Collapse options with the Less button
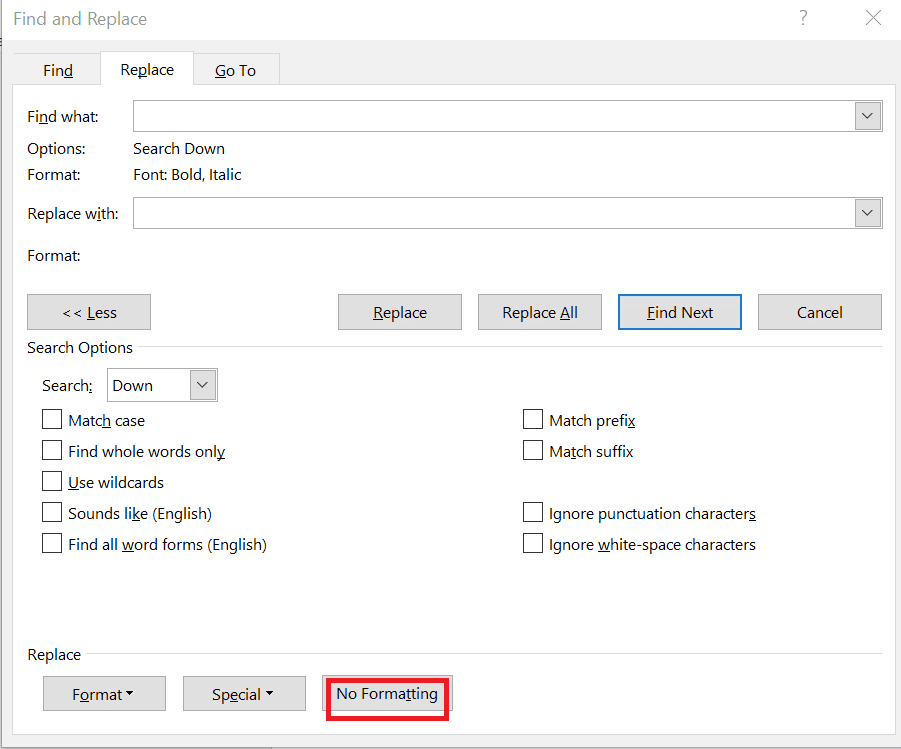Screen dimensions: 901x749 click(x=89, y=312)
